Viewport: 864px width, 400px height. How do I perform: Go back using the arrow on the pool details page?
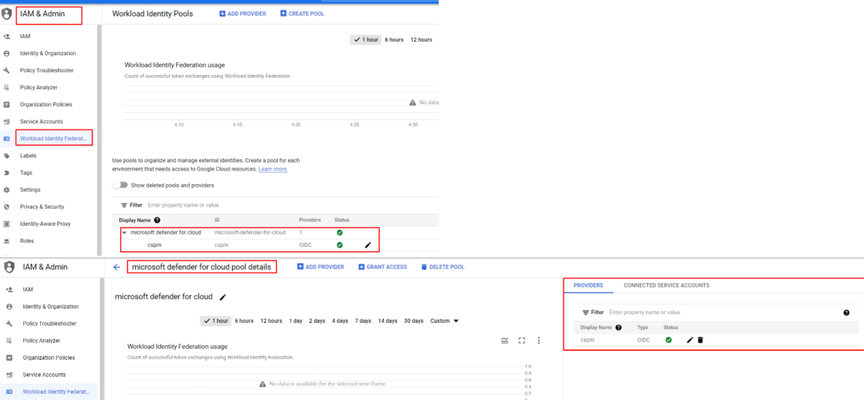[116, 267]
